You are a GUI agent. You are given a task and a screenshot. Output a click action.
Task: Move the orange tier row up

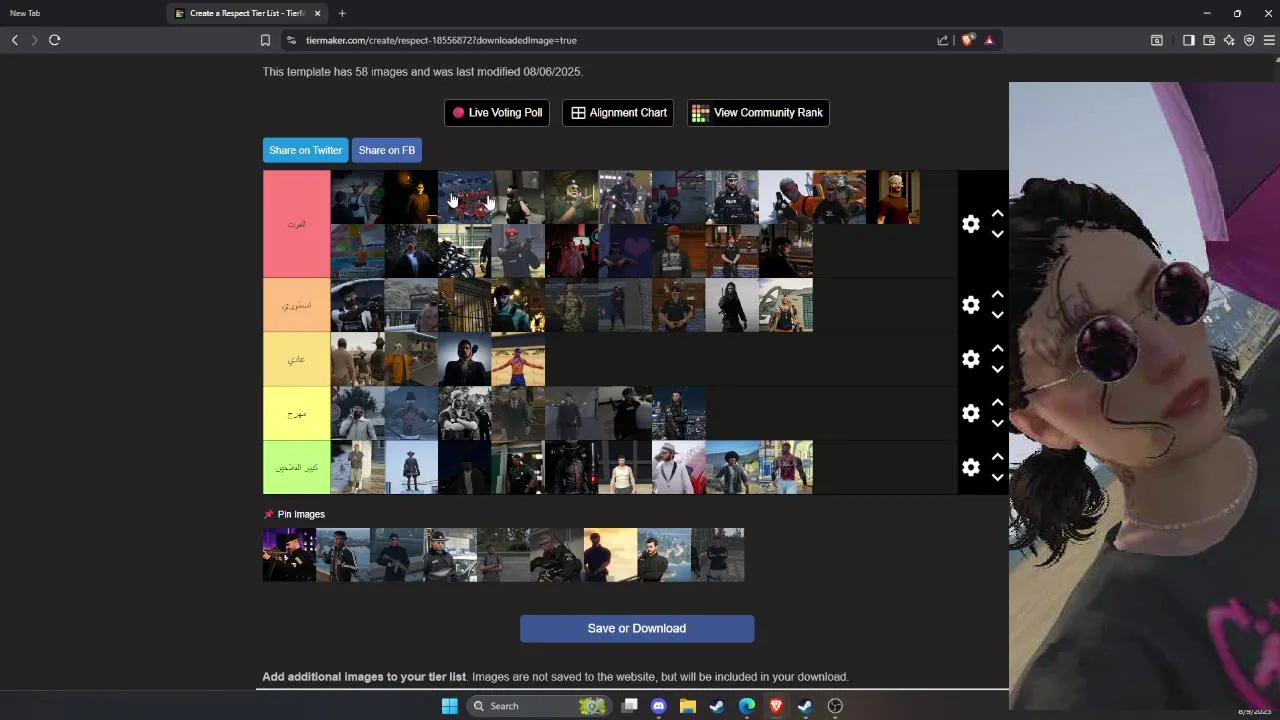[997, 295]
